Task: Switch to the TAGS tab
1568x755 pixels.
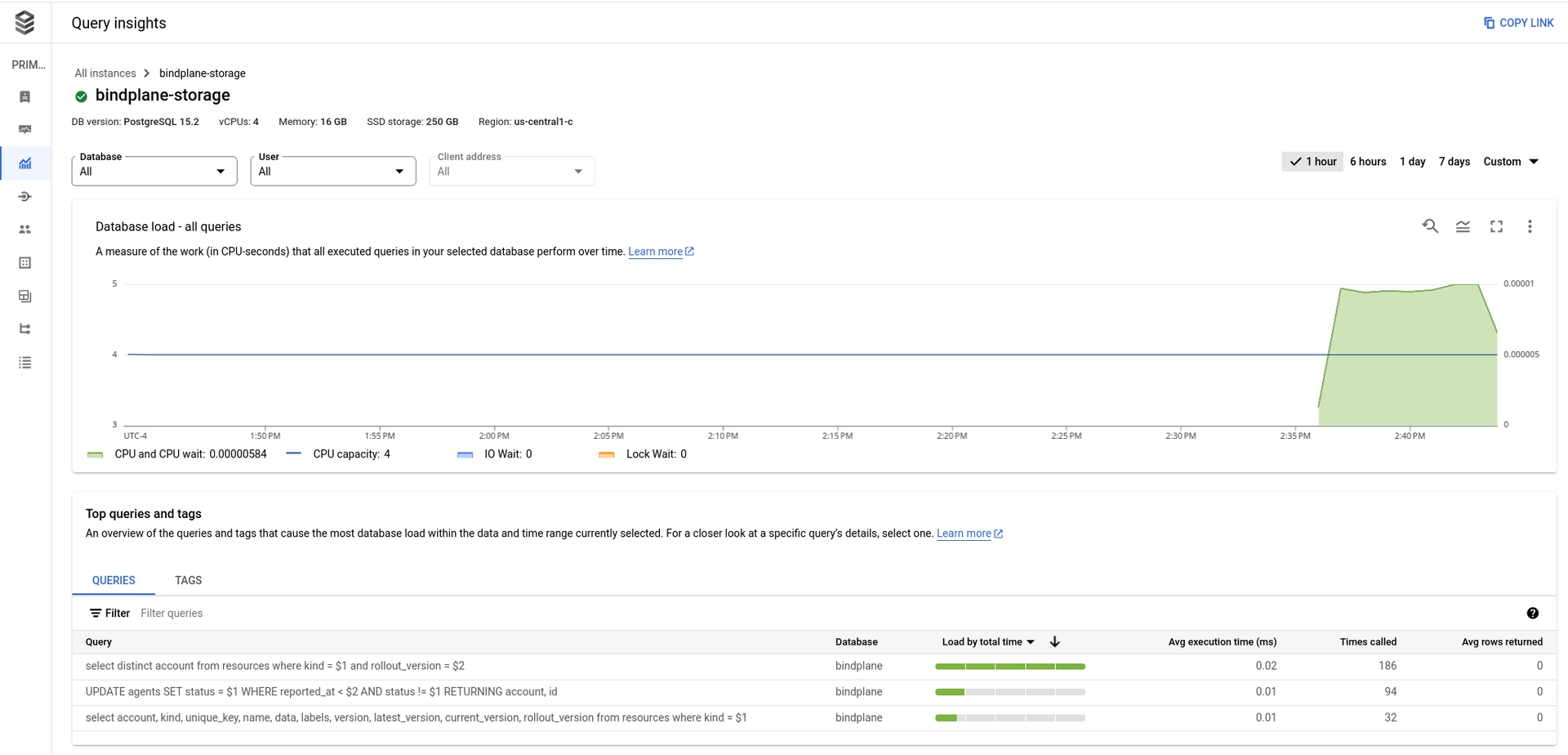Action: pos(188,580)
